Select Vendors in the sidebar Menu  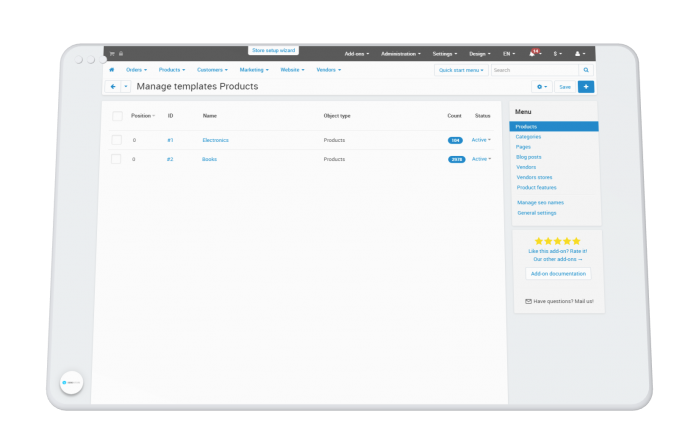(x=526, y=167)
